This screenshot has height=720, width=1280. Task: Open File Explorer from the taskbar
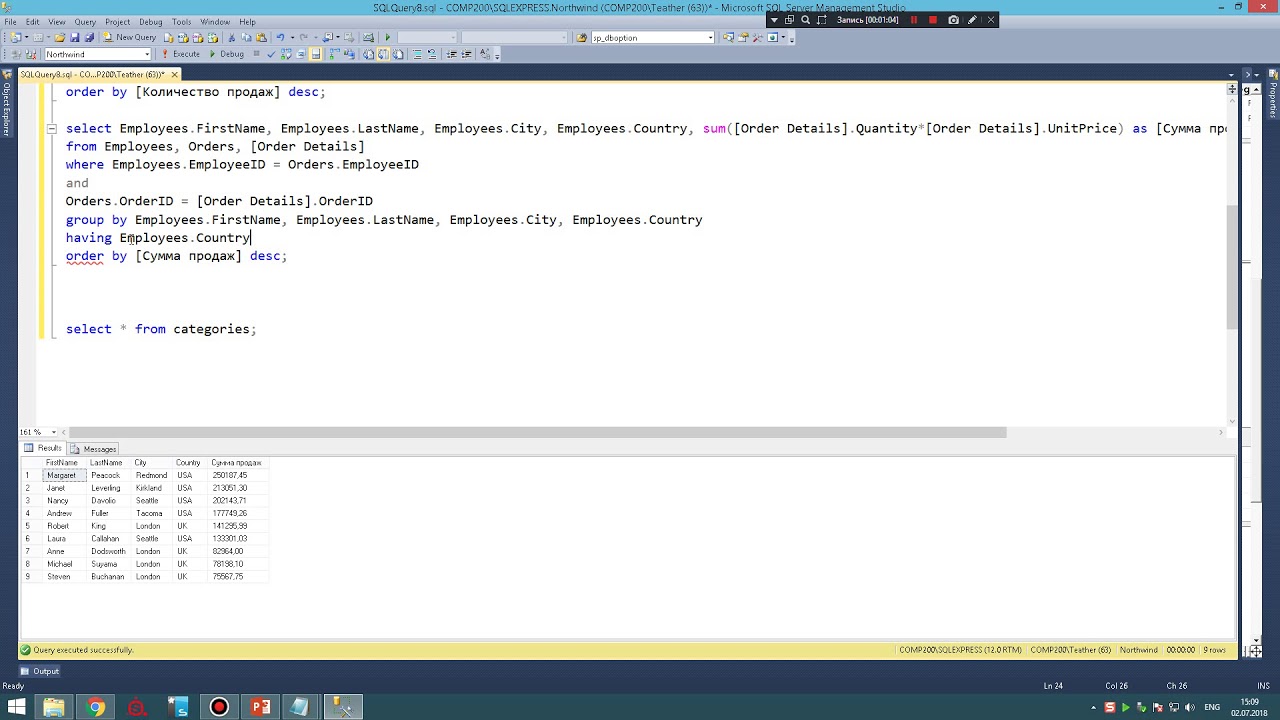(54, 707)
